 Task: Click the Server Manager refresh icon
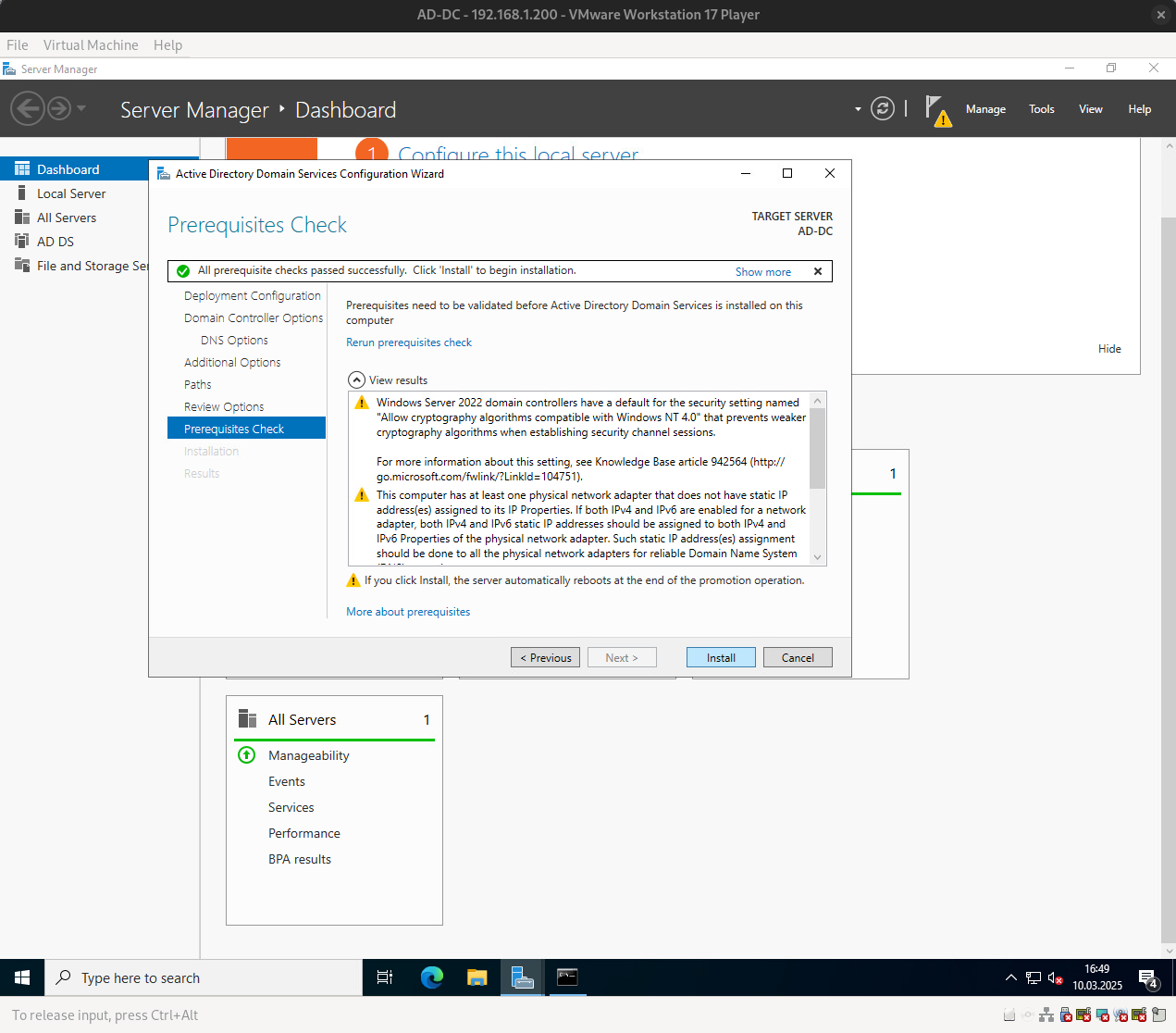point(883,109)
